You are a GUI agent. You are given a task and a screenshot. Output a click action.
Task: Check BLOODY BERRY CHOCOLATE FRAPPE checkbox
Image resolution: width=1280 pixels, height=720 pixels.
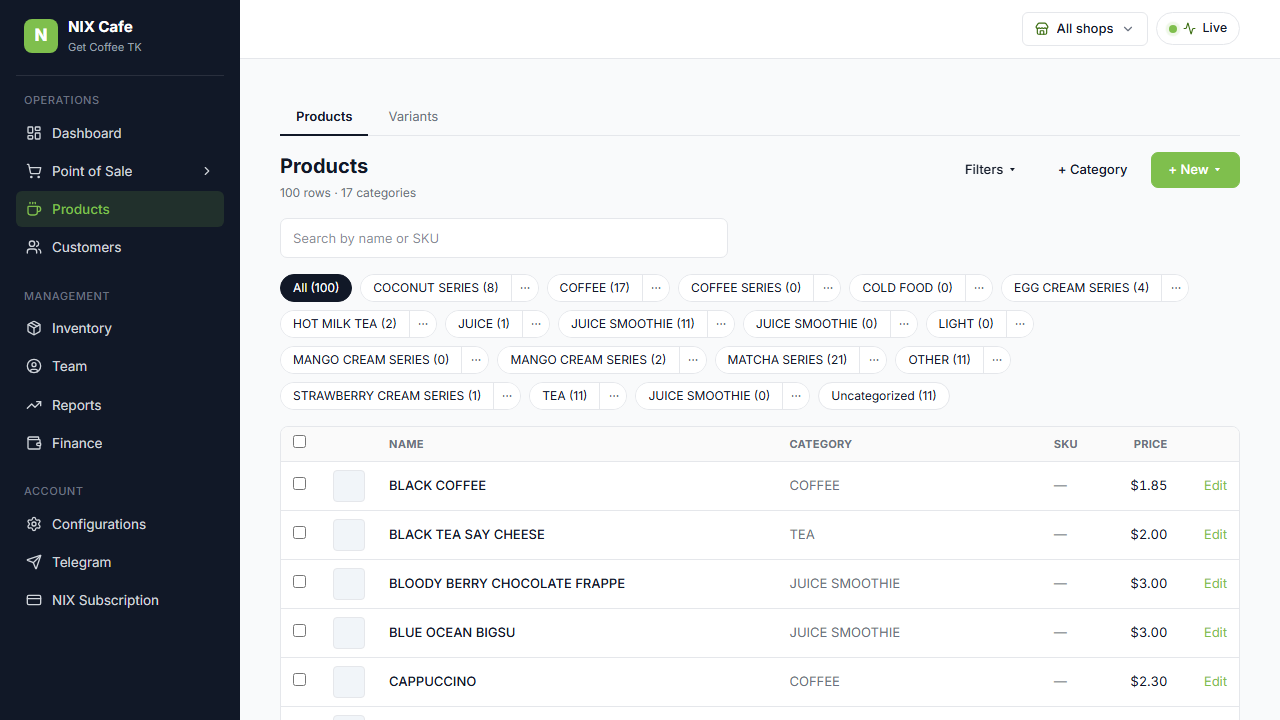pyautogui.click(x=299, y=582)
